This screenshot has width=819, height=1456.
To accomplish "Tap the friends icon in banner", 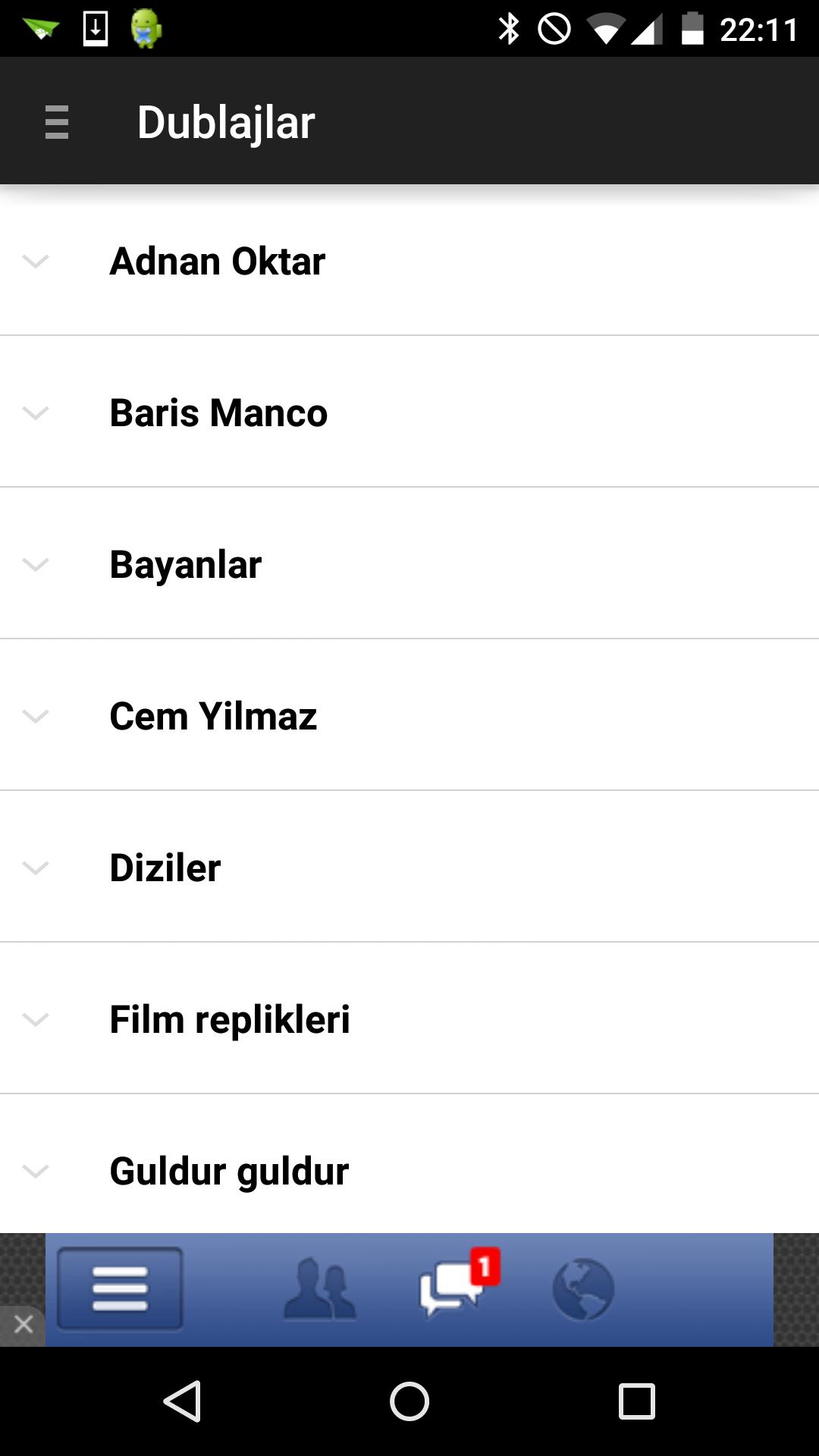I will coord(319,1288).
